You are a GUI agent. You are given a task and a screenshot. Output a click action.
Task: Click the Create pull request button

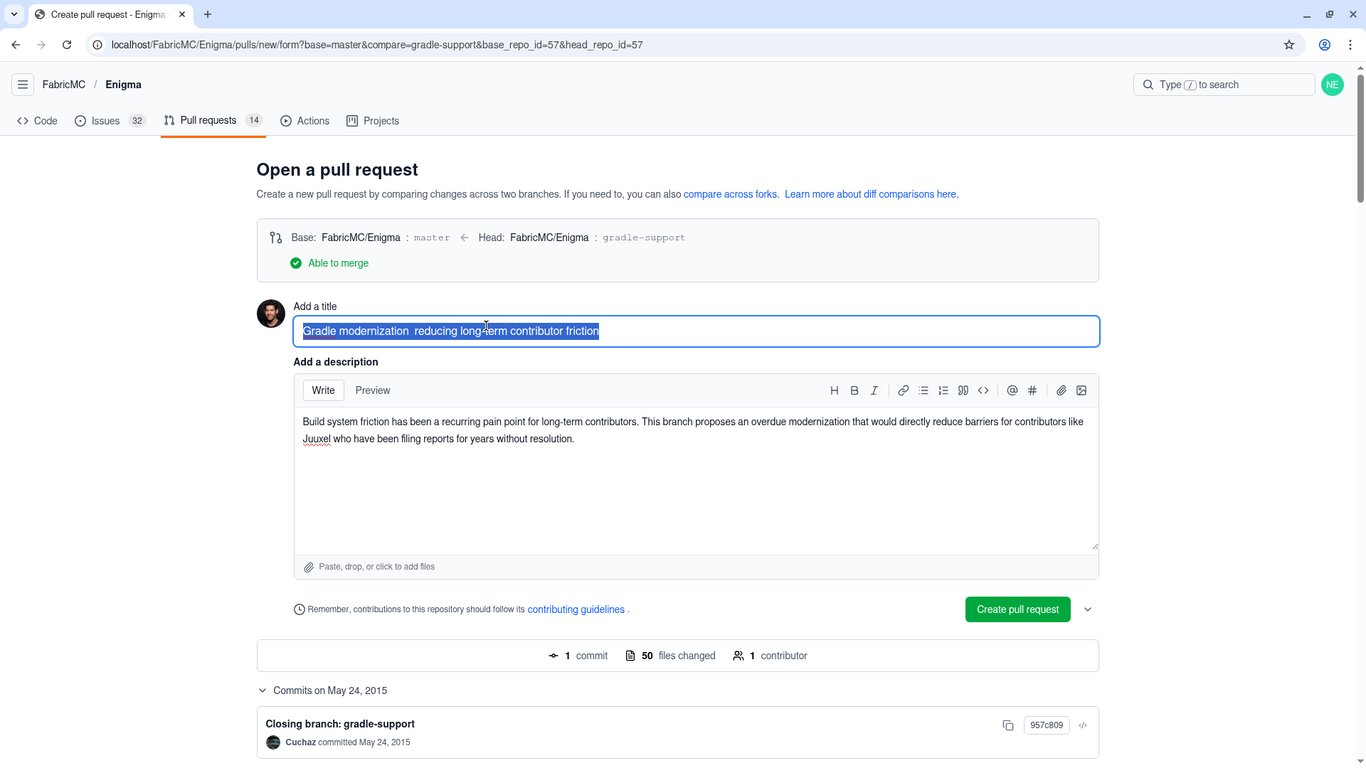[1018, 610]
